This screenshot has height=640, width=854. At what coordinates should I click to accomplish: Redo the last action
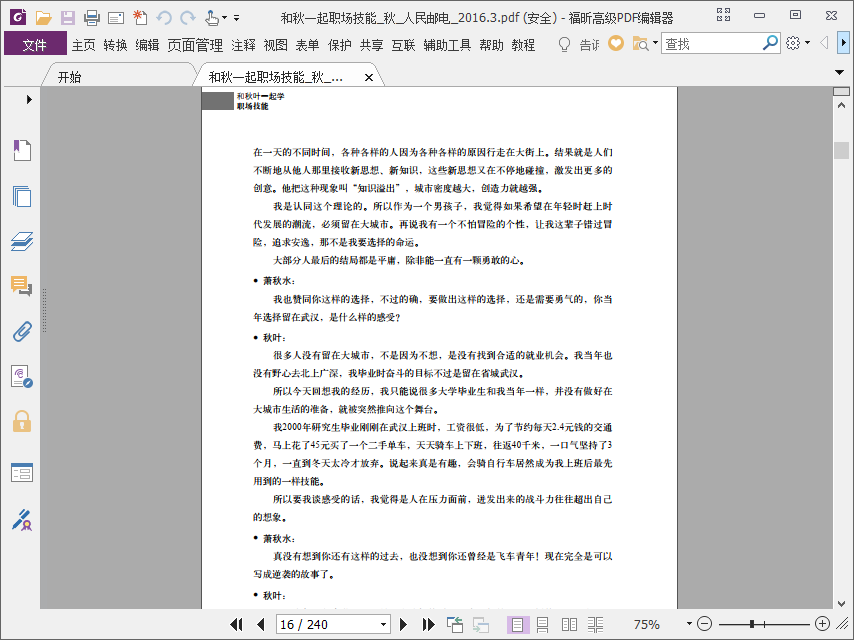coord(187,18)
